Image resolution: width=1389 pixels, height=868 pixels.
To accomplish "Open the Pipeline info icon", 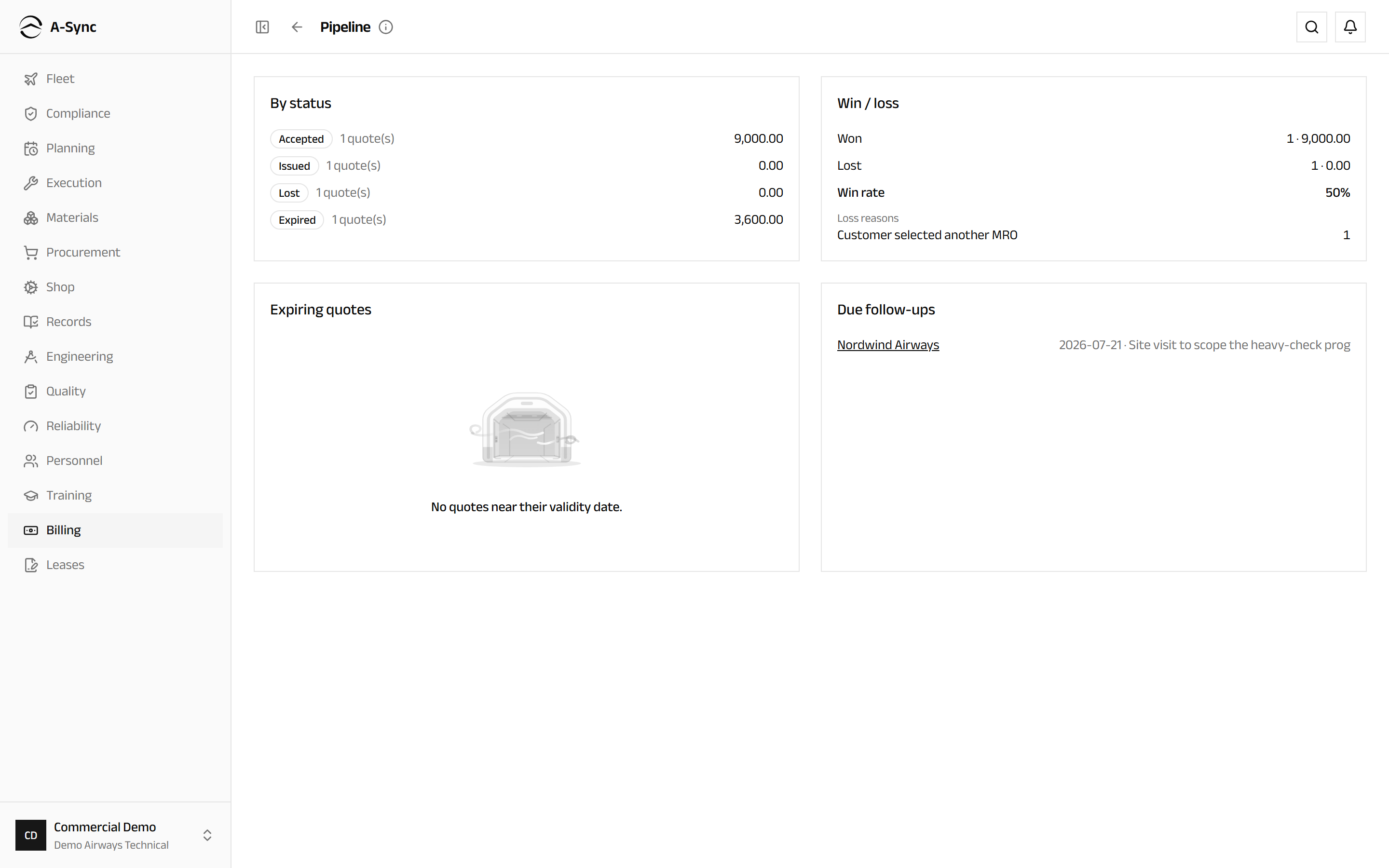I will pyautogui.click(x=386, y=27).
